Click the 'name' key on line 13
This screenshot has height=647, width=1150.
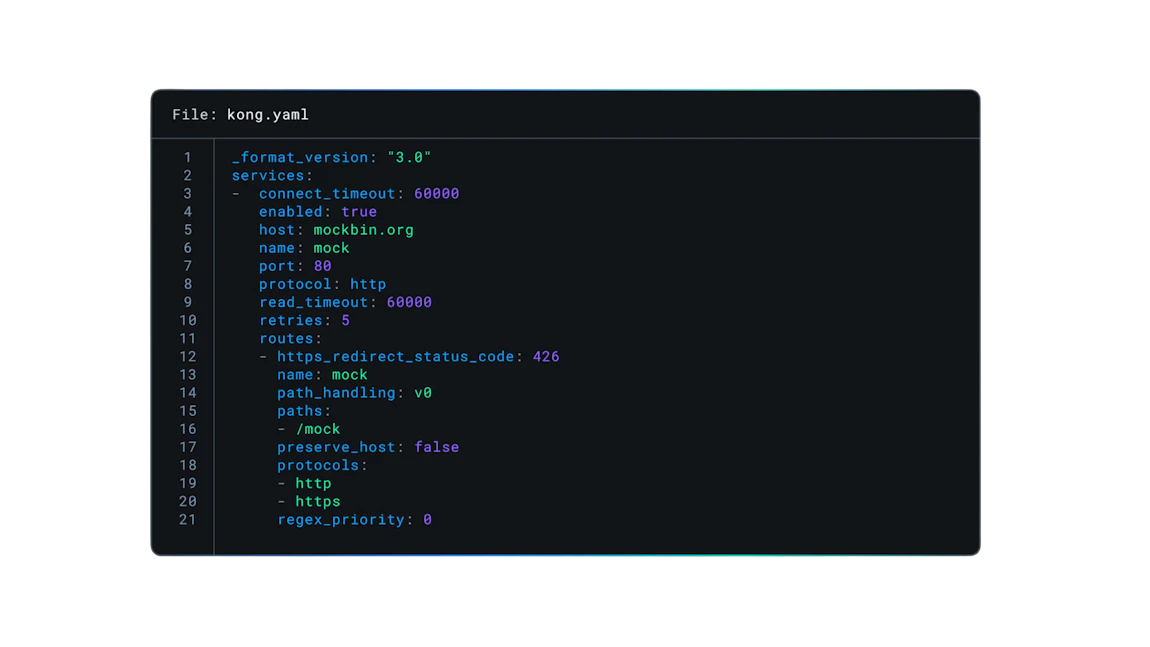[295, 375]
